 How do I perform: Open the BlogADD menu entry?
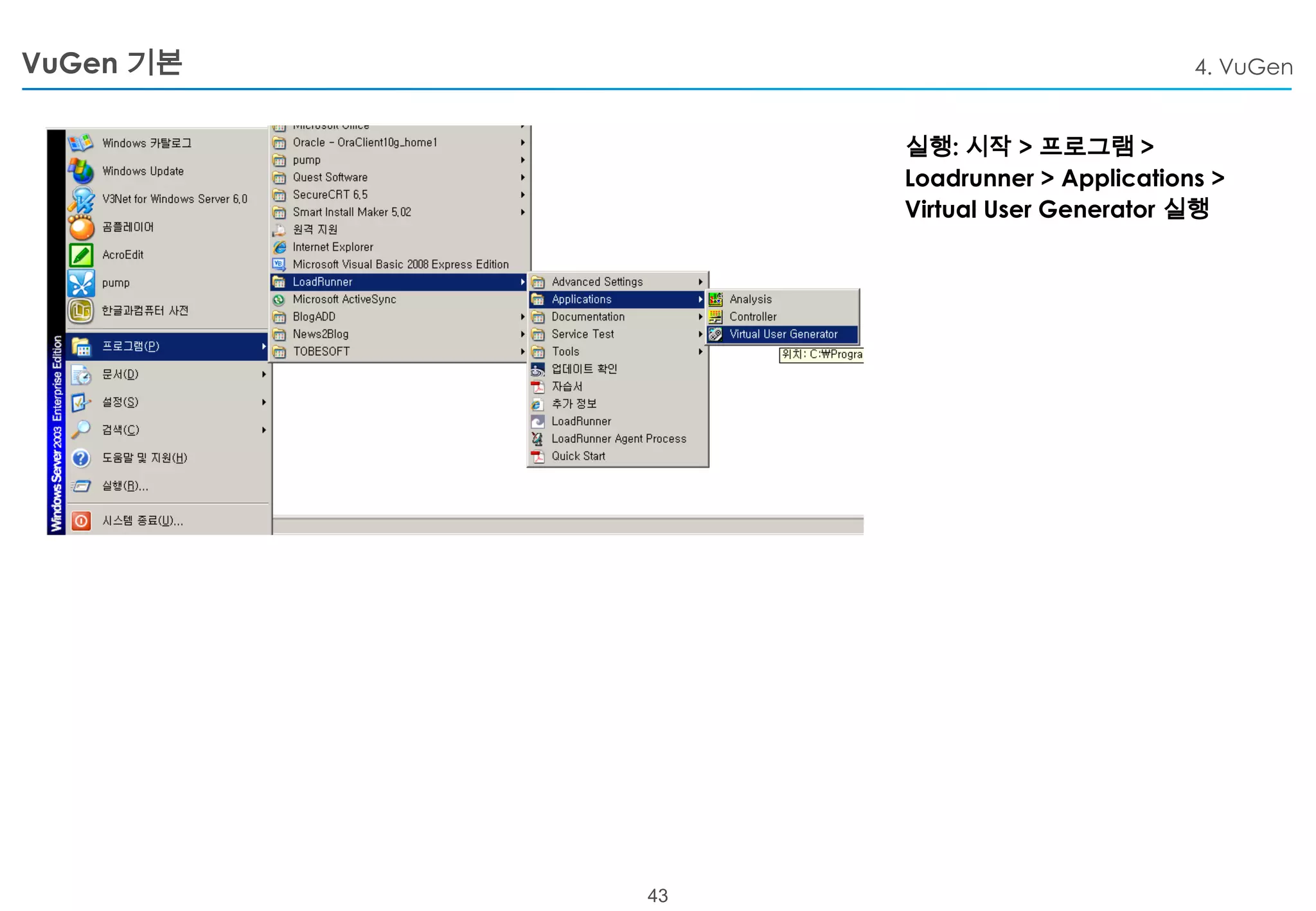pyautogui.click(x=399, y=317)
